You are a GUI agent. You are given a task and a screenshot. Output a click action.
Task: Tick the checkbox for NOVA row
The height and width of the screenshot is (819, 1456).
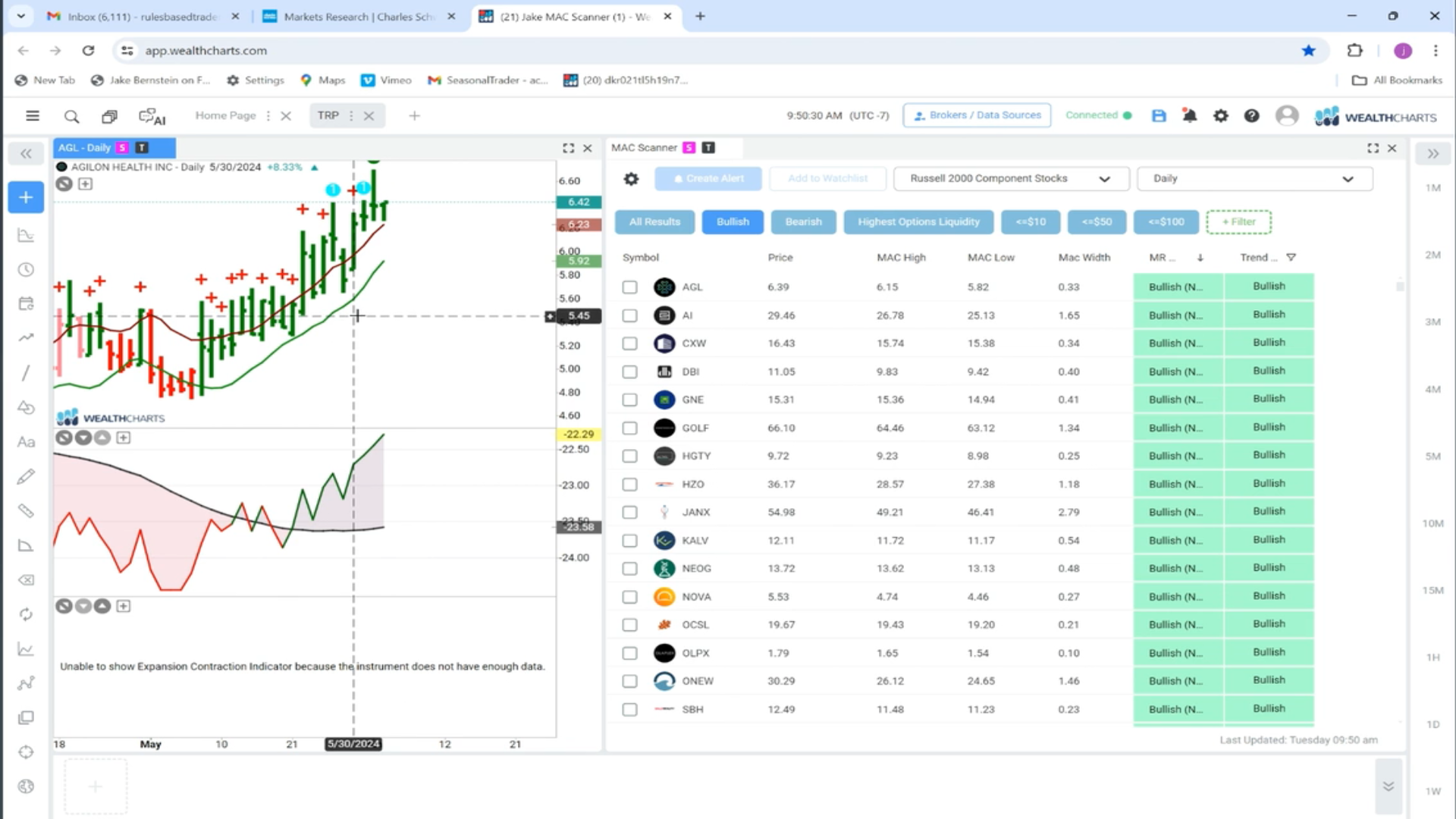629,597
